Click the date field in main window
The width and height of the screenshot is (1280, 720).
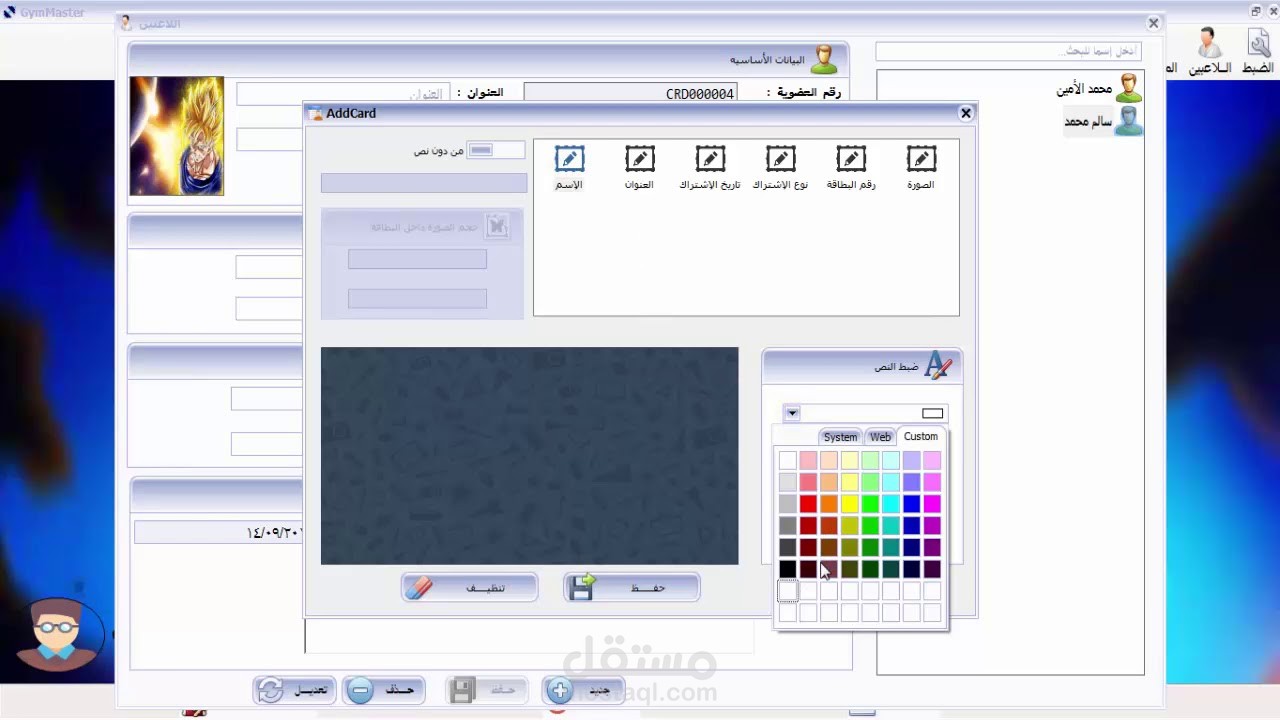[218, 532]
